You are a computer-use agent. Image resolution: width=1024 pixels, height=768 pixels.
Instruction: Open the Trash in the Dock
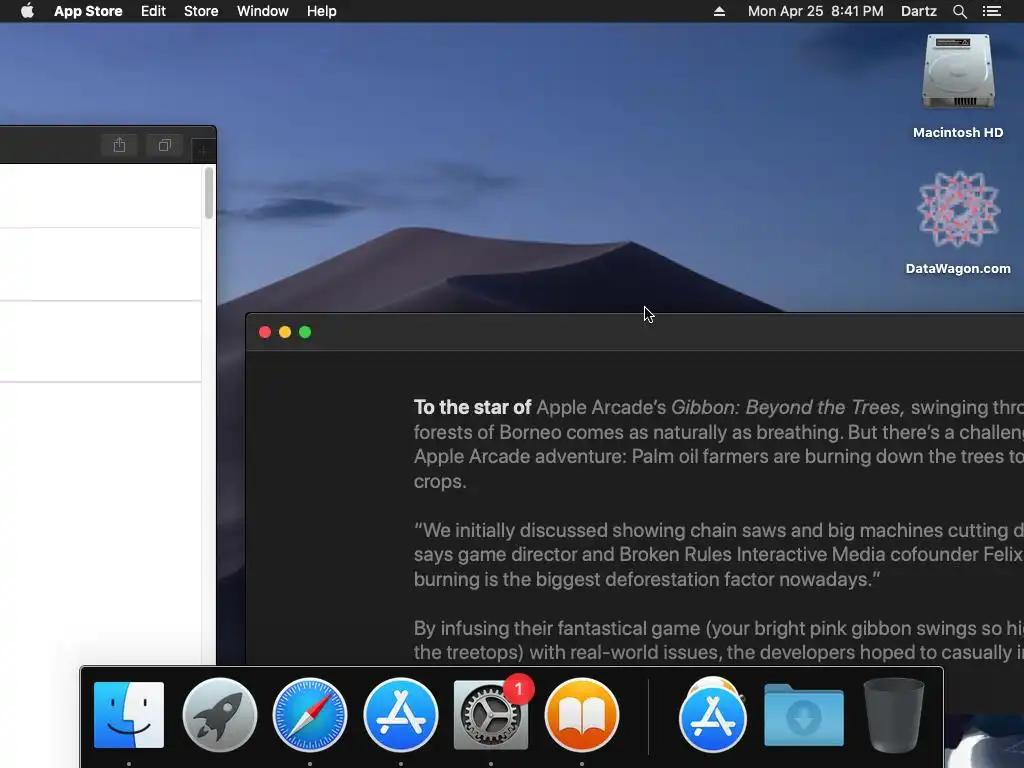click(x=893, y=714)
